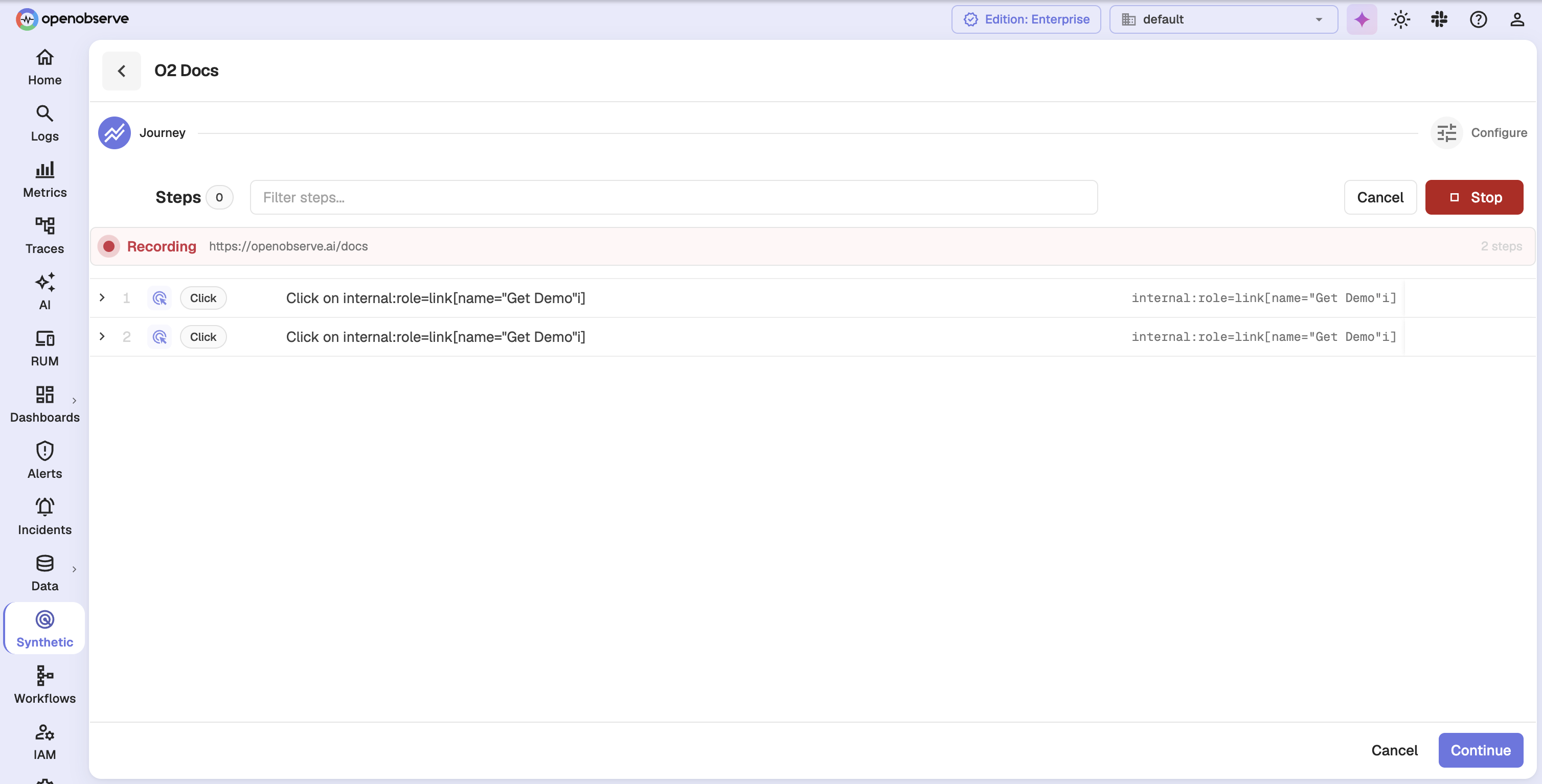Click the red recording indicator dot
The width and height of the screenshot is (1542, 784).
click(109, 246)
